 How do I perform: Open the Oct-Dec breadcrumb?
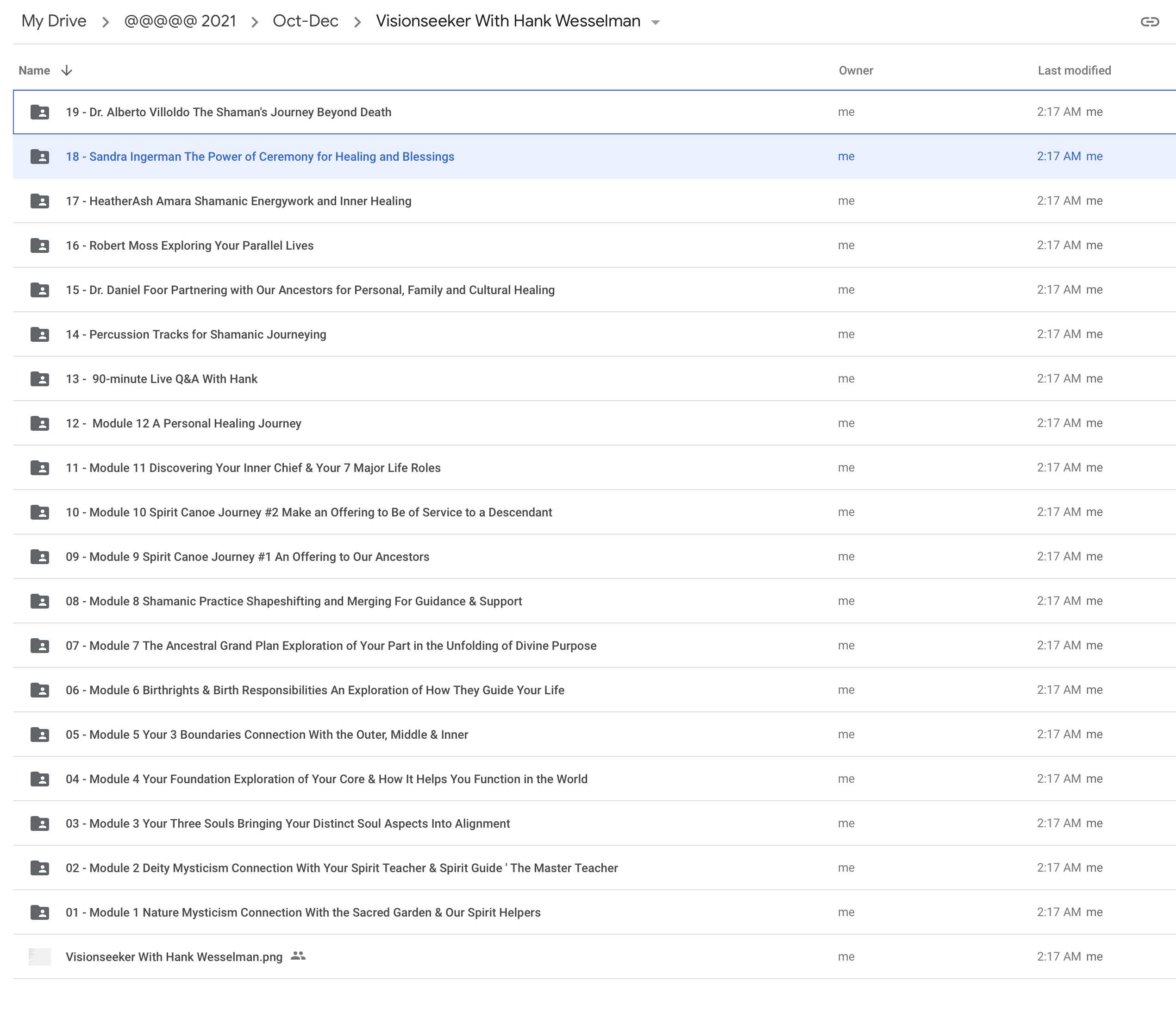pyautogui.click(x=306, y=21)
